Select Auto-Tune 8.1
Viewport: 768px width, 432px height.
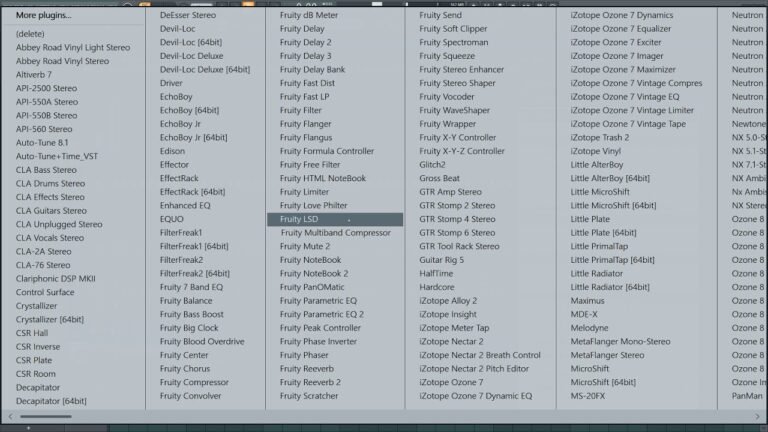[42, 143]
